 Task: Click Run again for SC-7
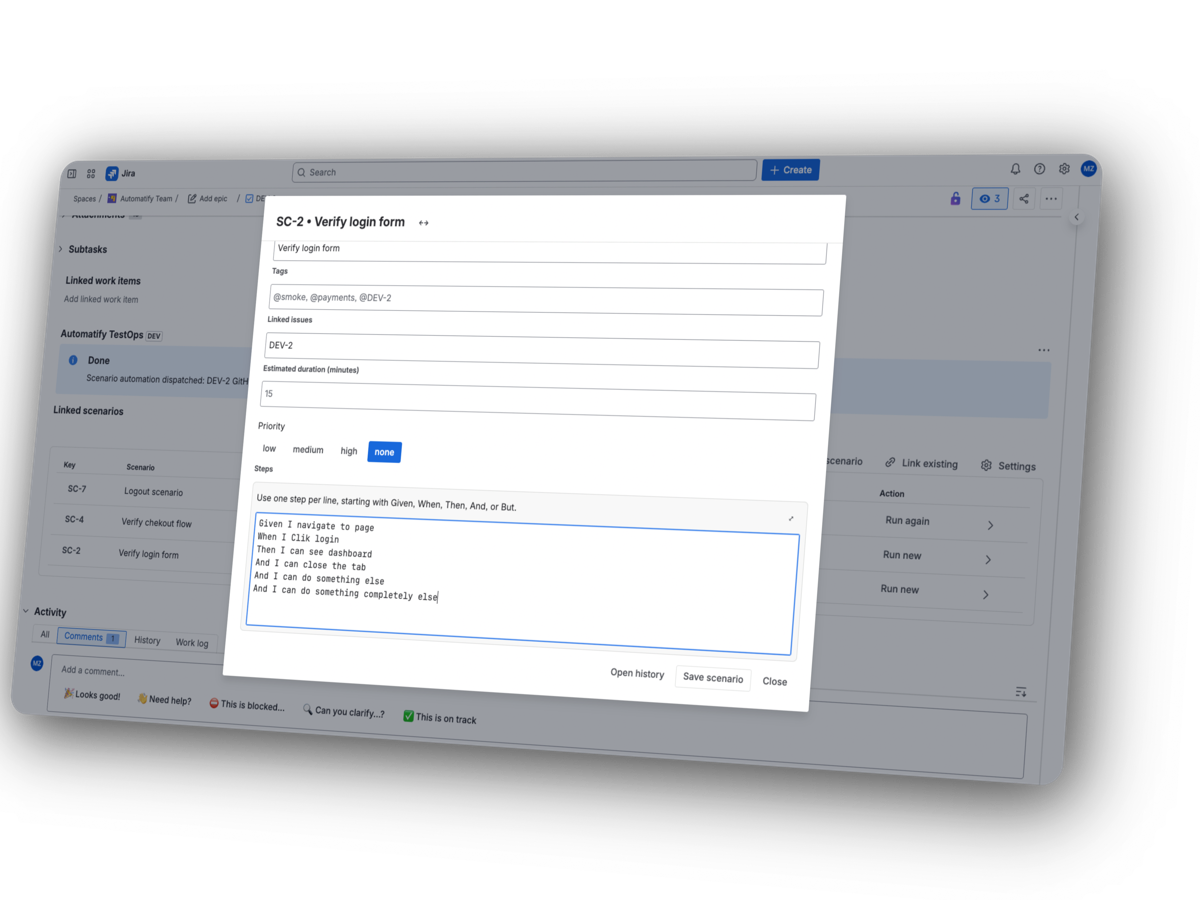907,521
